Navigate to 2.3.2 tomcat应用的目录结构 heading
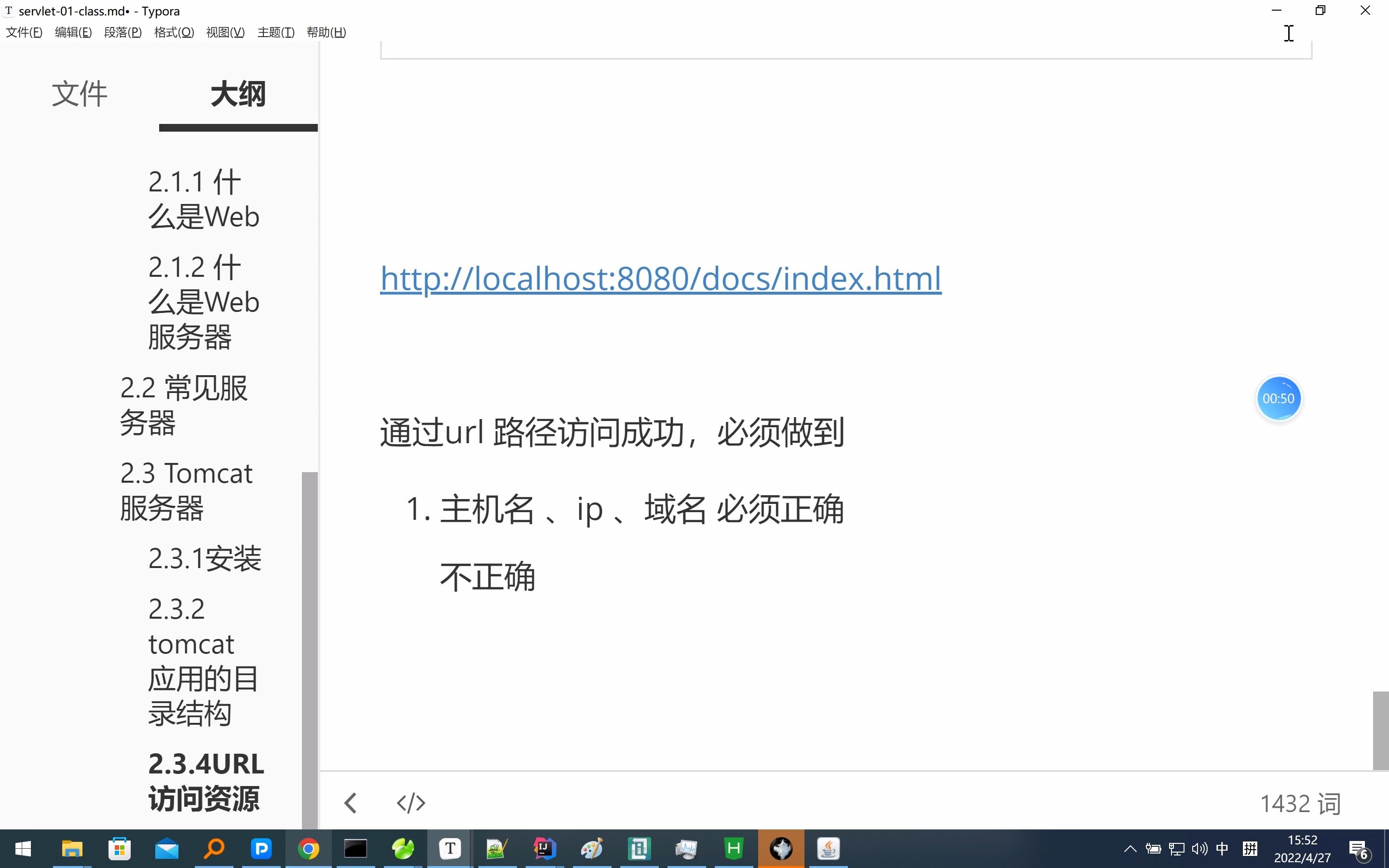 point(203,661)
